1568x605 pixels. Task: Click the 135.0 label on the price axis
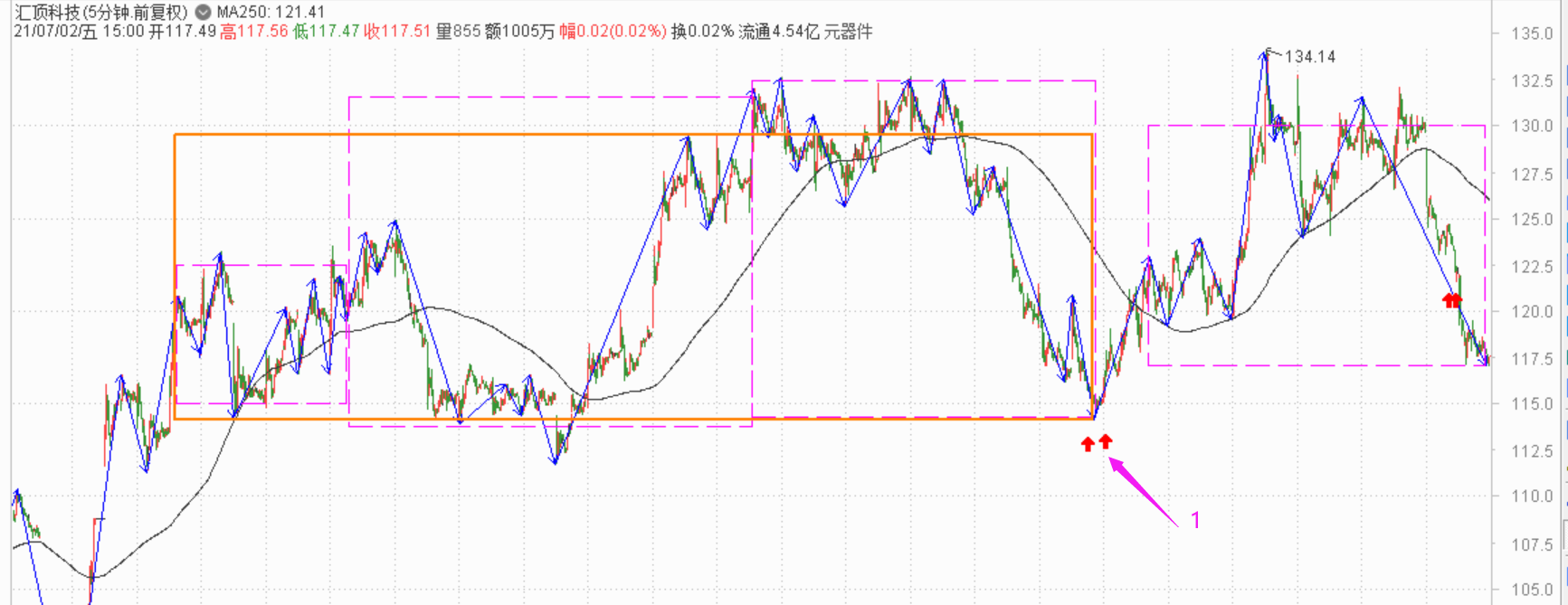pyautogui.click(x=1532, y=33)
